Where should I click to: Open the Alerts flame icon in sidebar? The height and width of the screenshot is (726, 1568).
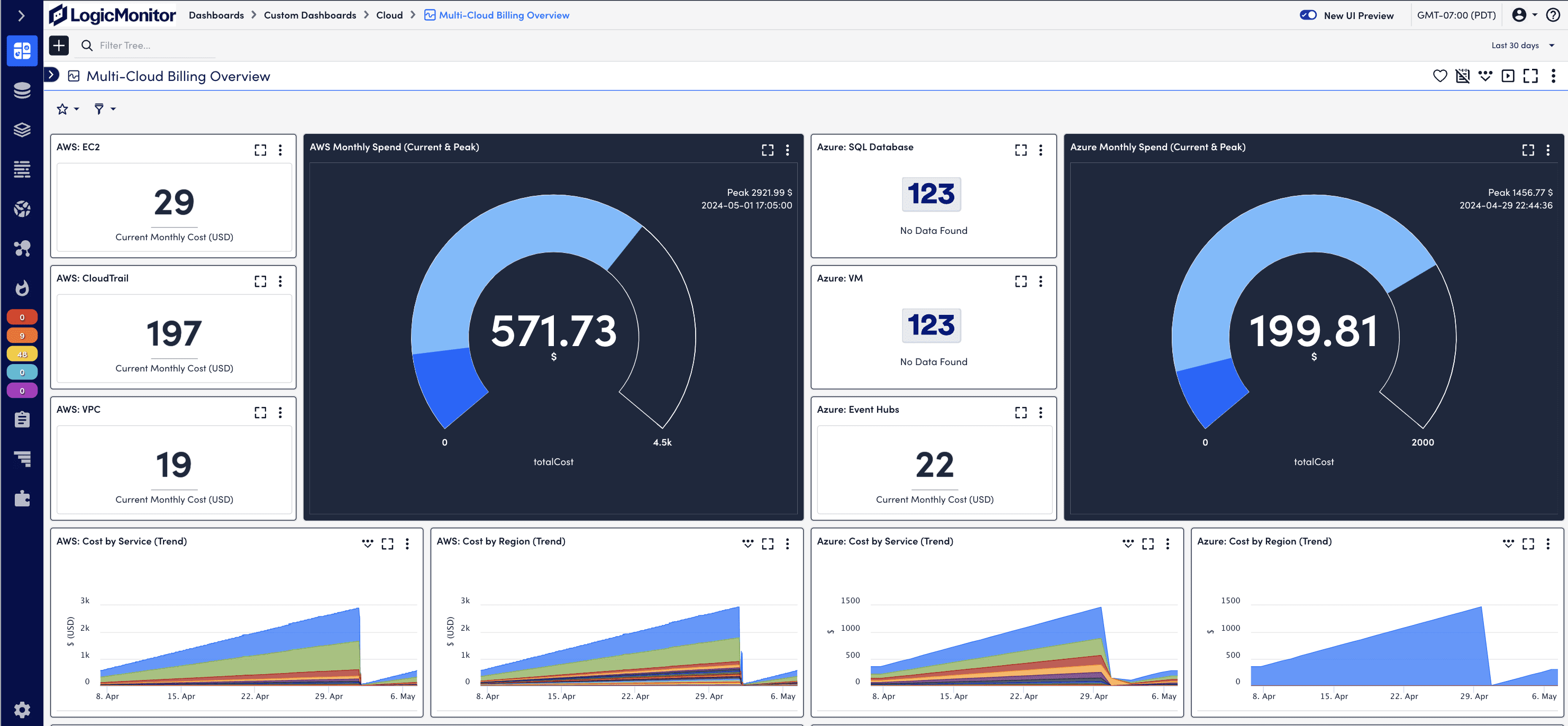(22, 287)
